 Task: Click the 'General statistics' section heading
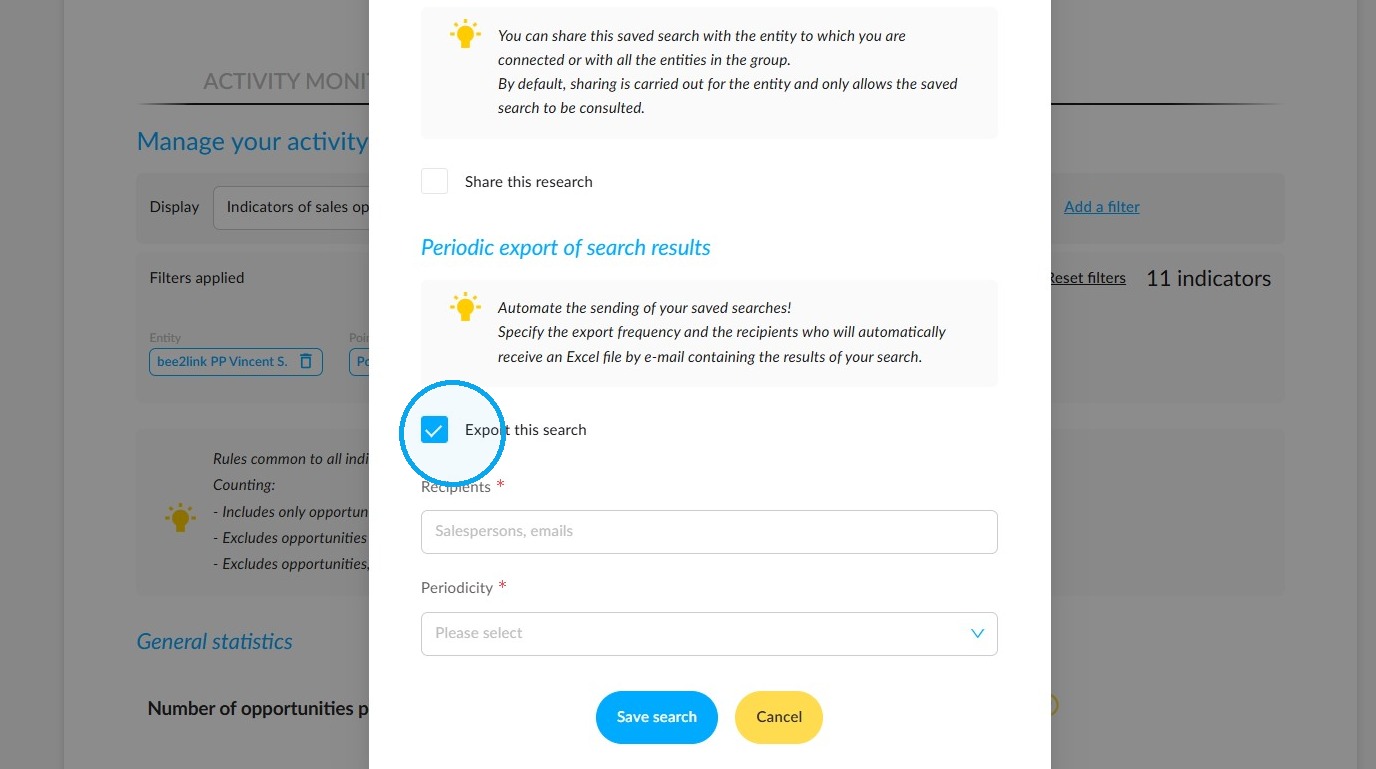(215, 642)
